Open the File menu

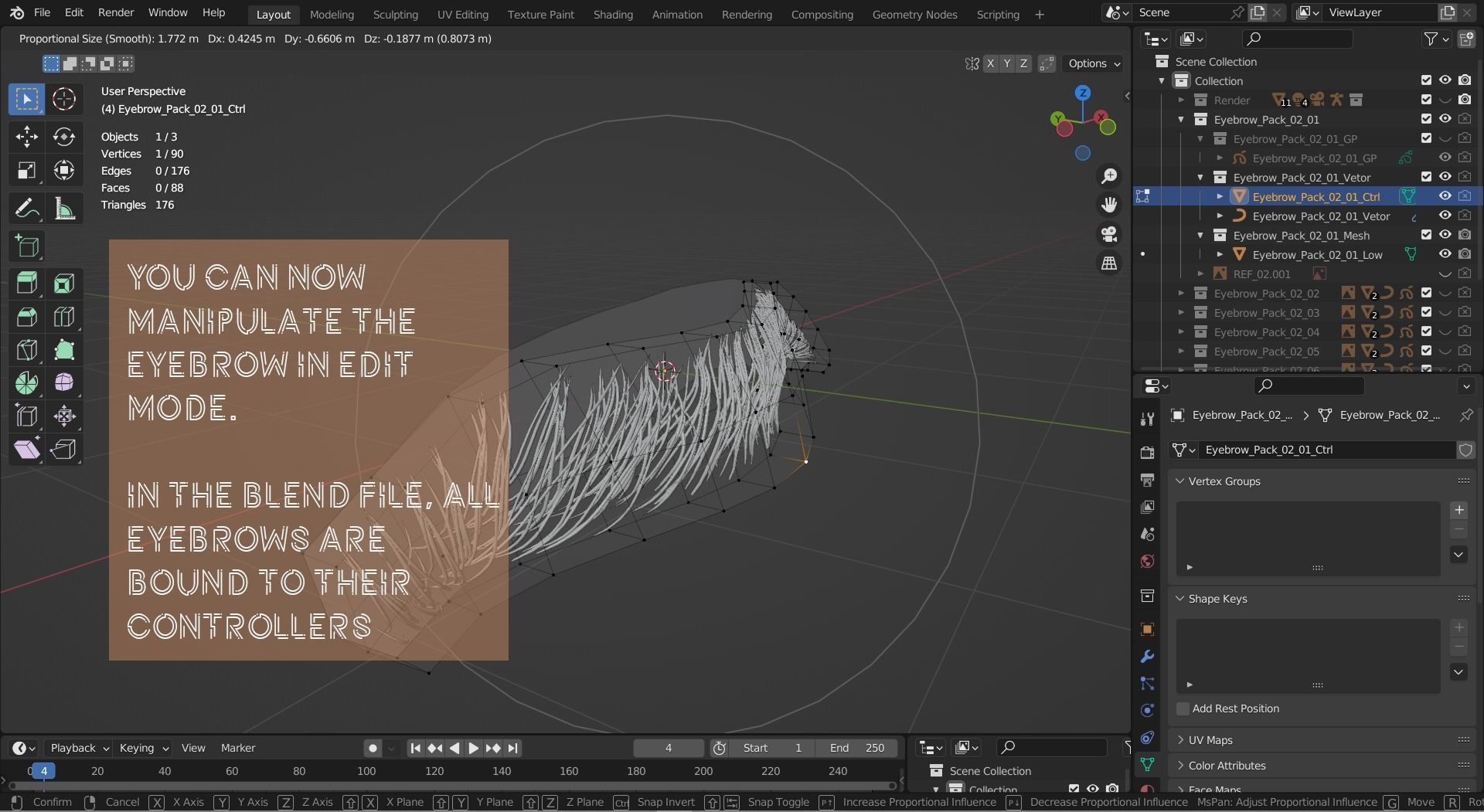click(43, 12)
